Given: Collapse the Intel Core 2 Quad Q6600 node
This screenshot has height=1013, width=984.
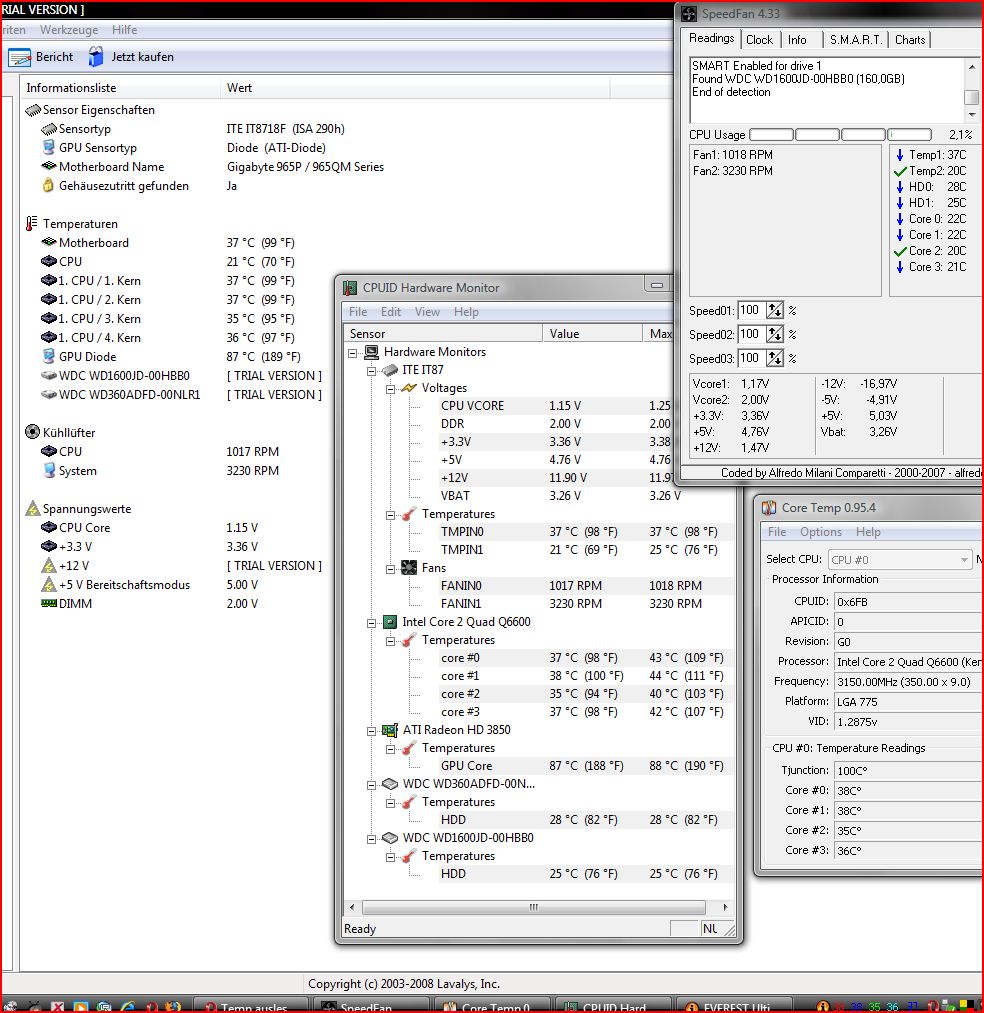Looking at the screenshot, I should click(x=372, y=623).
